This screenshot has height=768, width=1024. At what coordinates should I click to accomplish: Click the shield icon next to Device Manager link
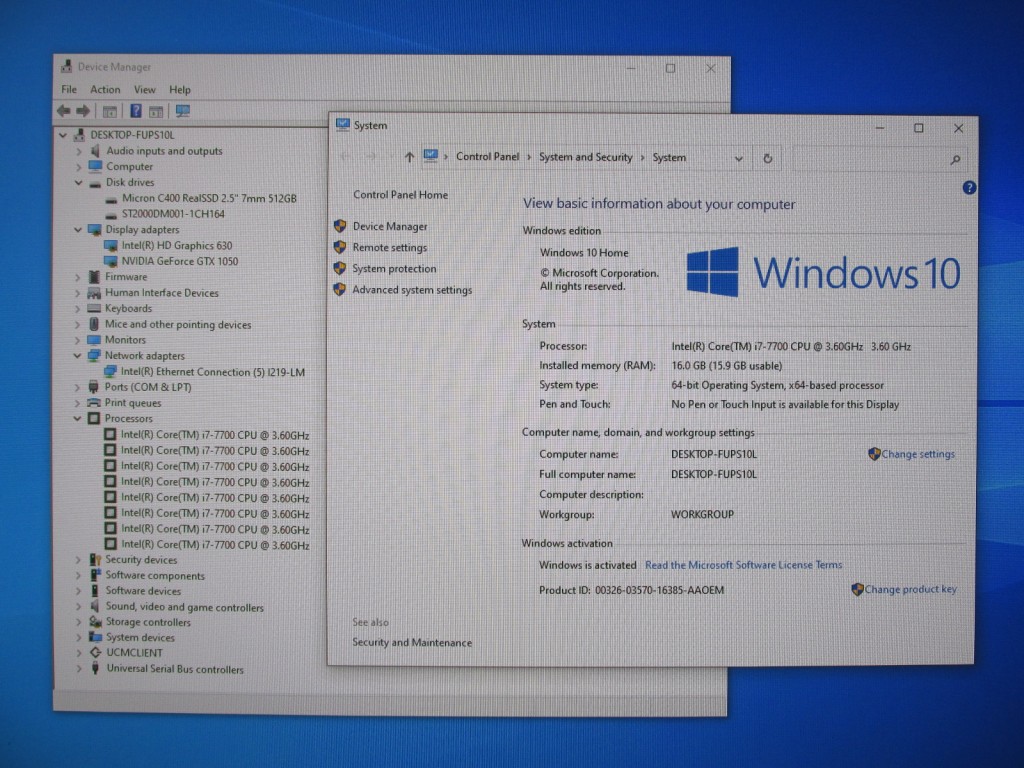pyautogui.click(x=340, y=226)
